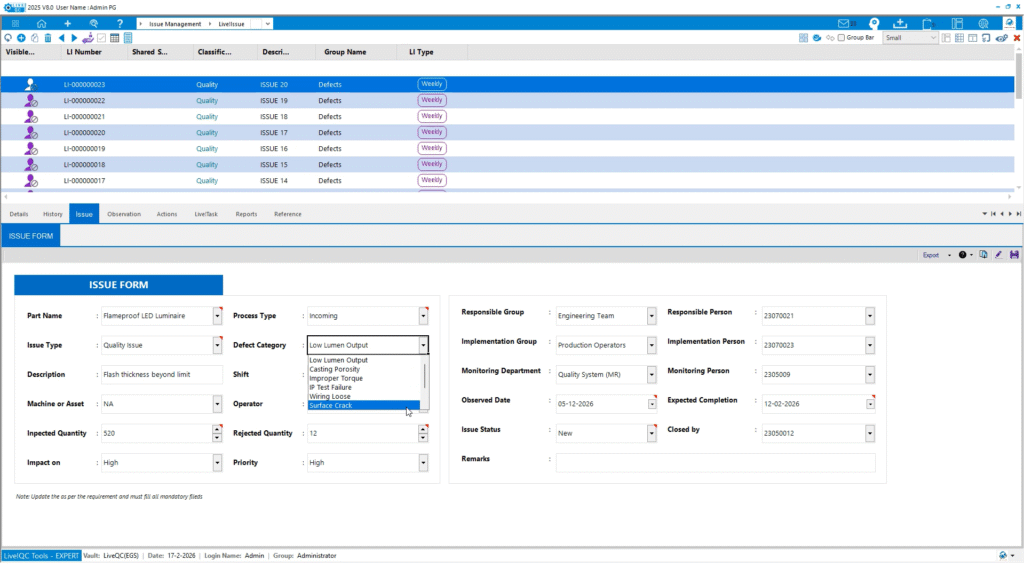Screen dimensions: 1024x576
Task: Open the Small size combo box
Action: (910, 38)
